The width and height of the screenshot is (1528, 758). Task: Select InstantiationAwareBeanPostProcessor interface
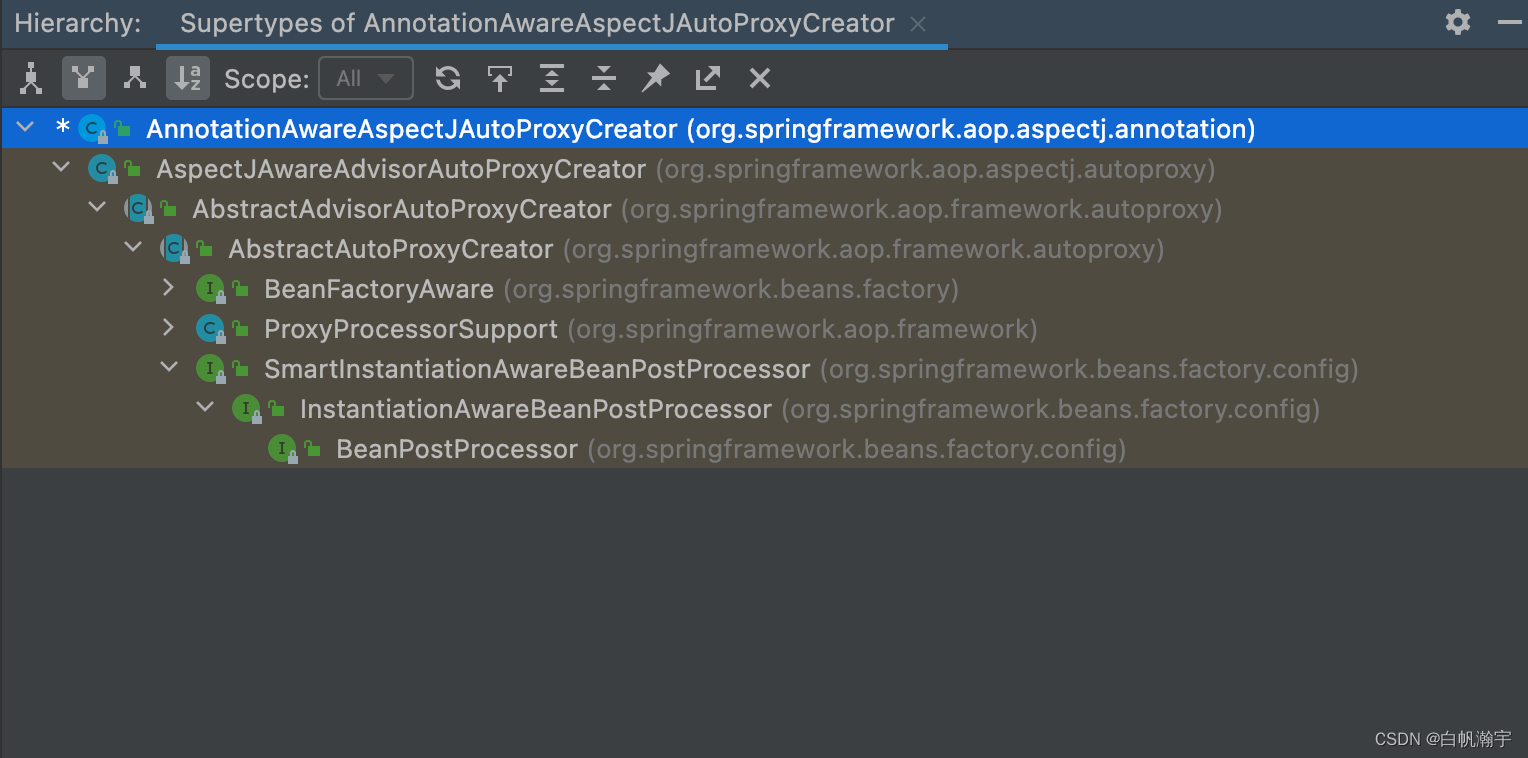536,409
